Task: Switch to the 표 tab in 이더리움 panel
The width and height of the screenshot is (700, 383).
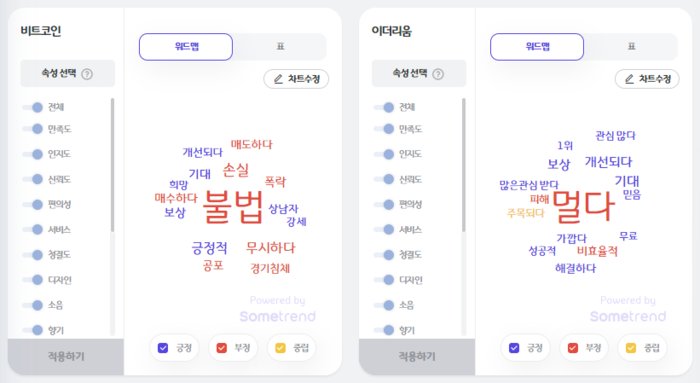Action: coord(631,46)
